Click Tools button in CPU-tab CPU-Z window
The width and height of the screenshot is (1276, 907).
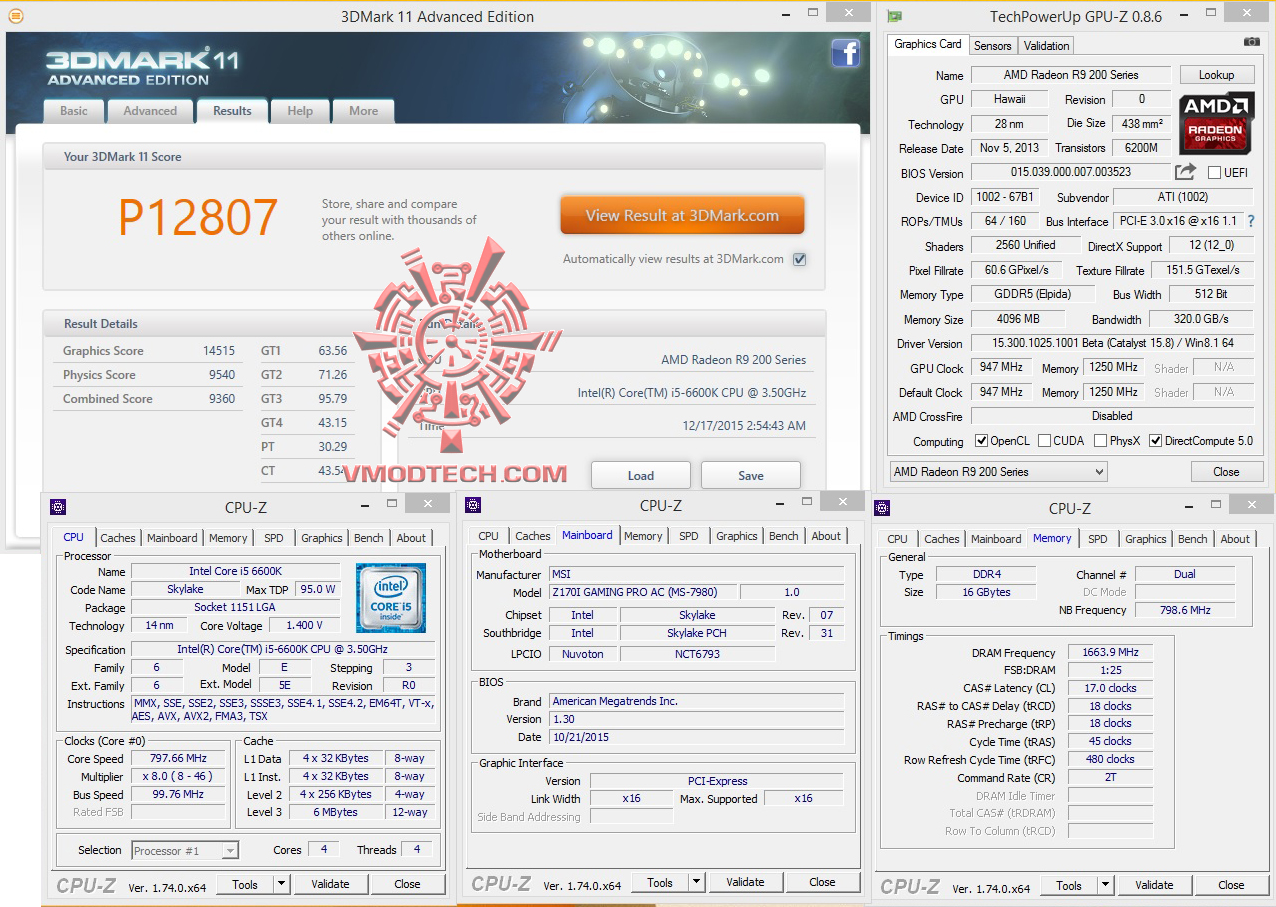pyautogui.click(x=245, y=884)
